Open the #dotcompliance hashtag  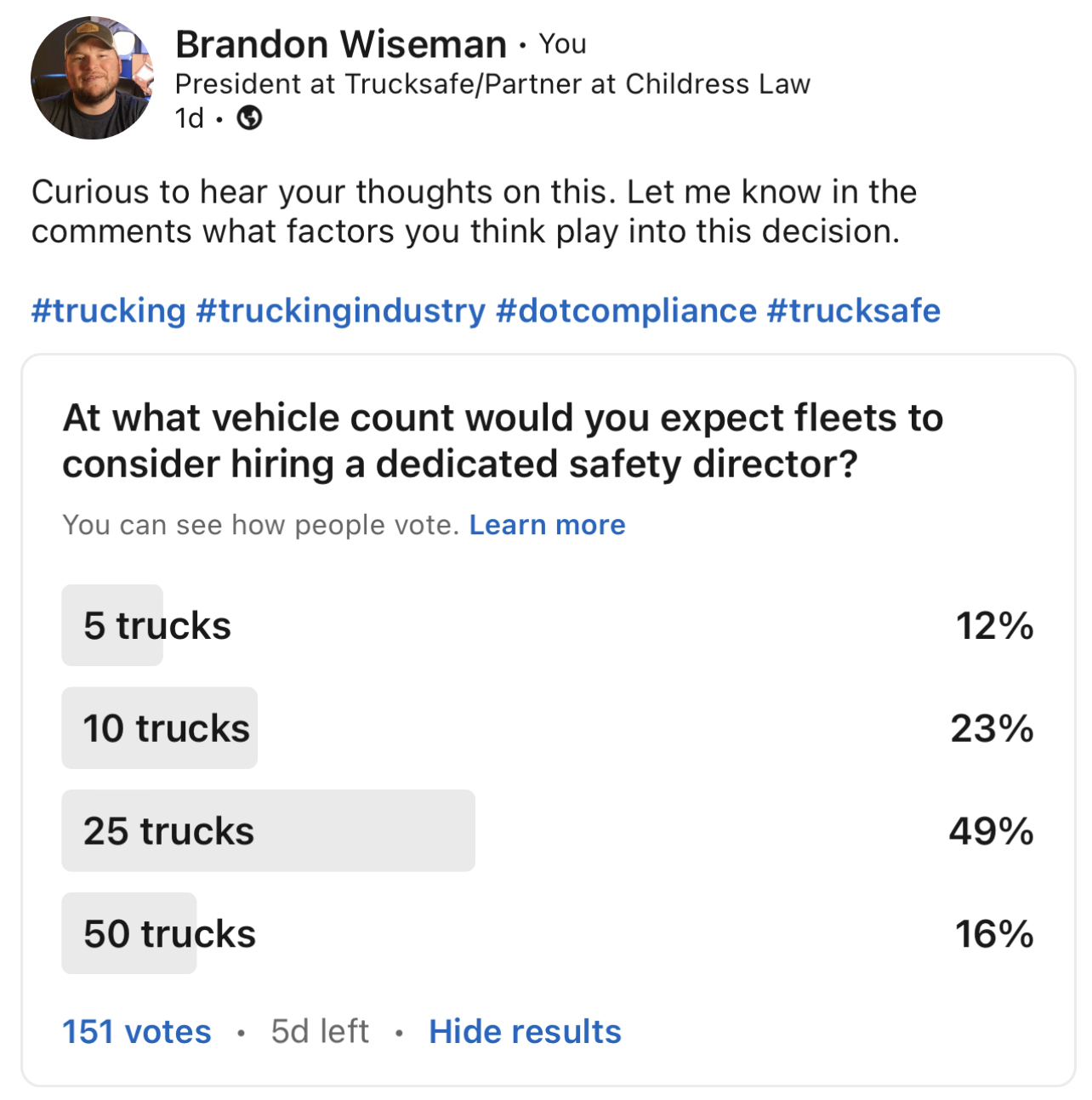pos(626,311)
